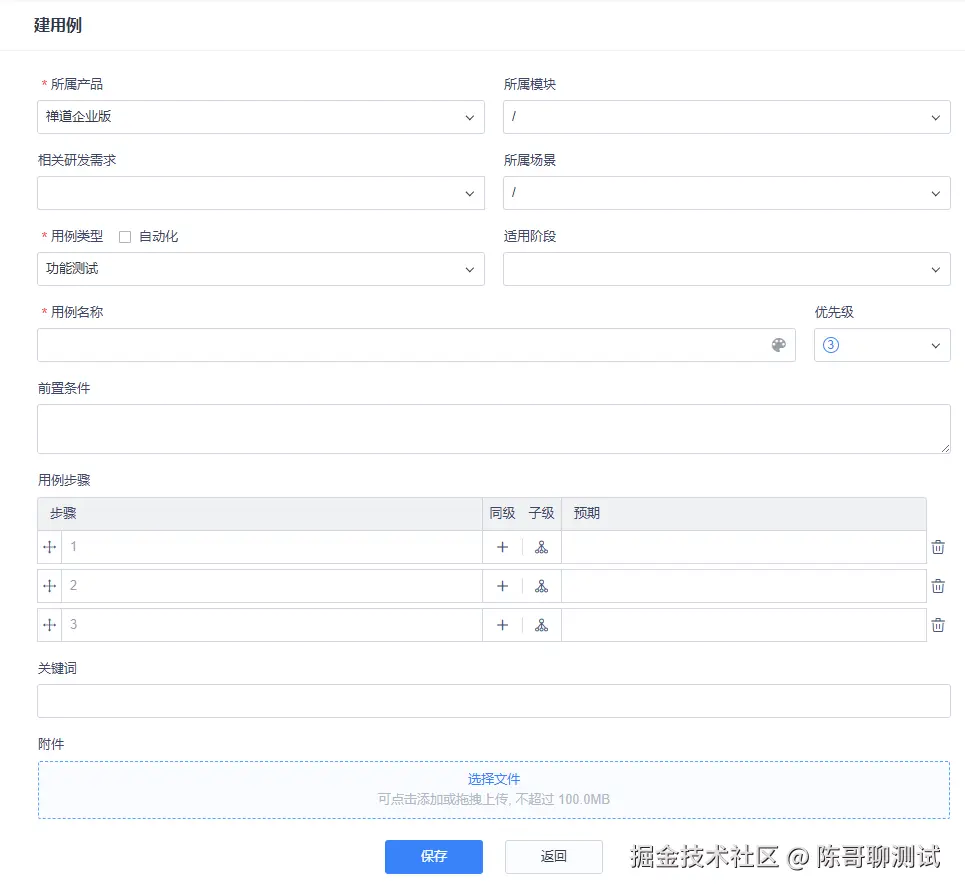Click 选择文件 to upload an attachment

[x=494, y=778]
